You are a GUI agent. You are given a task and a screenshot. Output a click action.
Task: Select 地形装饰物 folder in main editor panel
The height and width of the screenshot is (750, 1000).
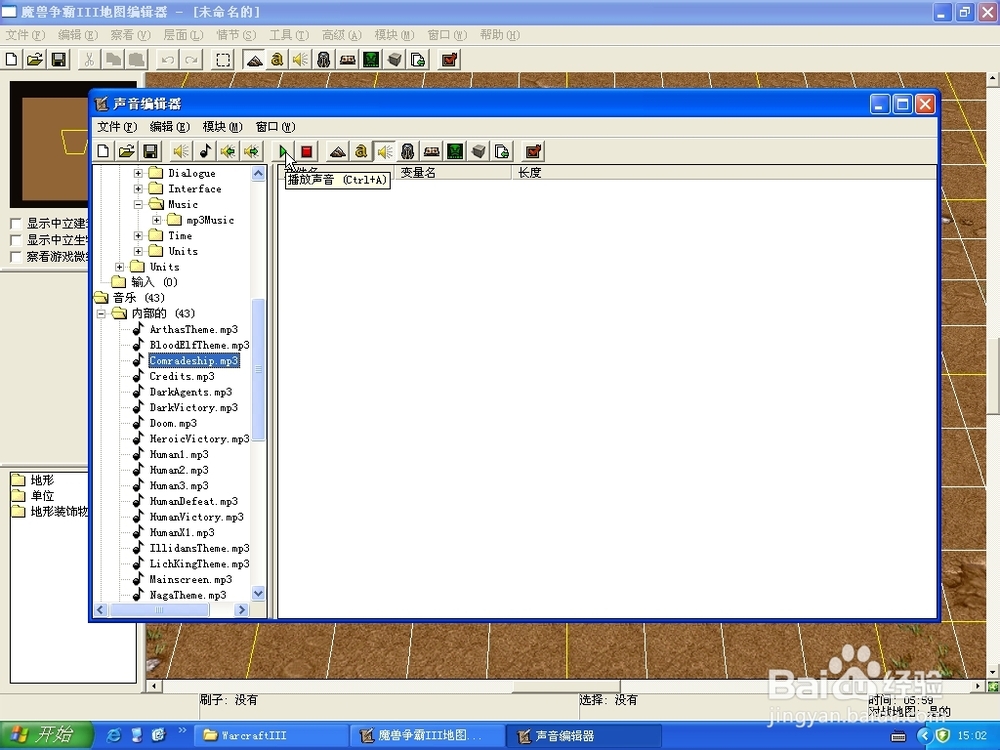(59, 511)
